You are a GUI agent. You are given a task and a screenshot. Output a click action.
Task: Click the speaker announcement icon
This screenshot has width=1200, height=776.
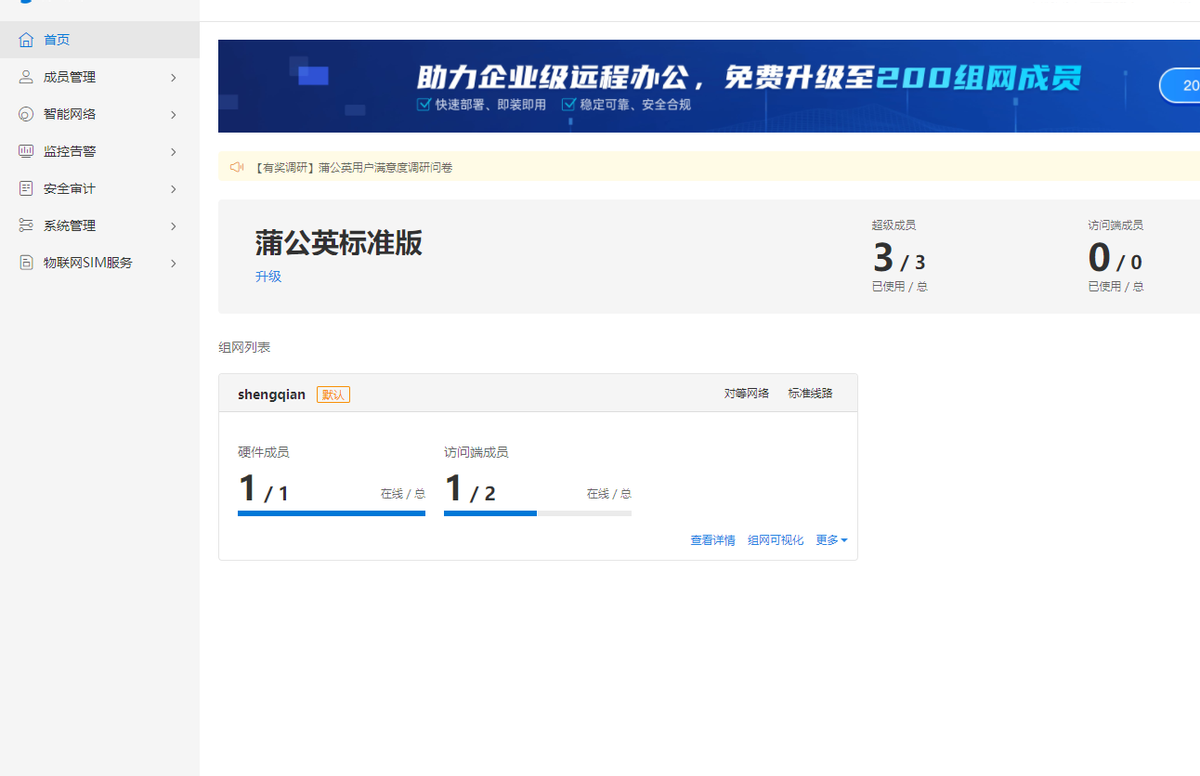tap(237, 167)
